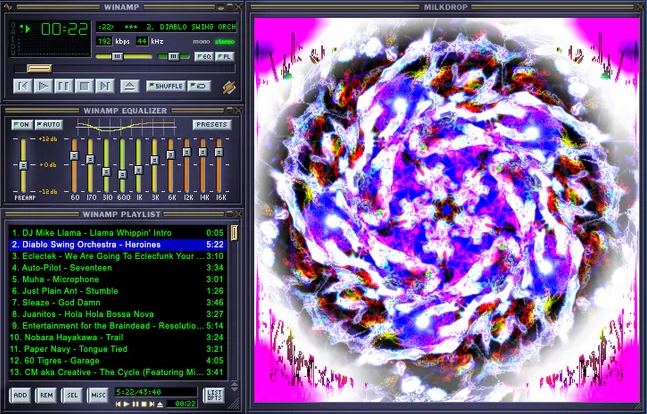Click the mini Pause icon in playlist footer
Viewport: 647px width, 414px height.
(135, 404)
